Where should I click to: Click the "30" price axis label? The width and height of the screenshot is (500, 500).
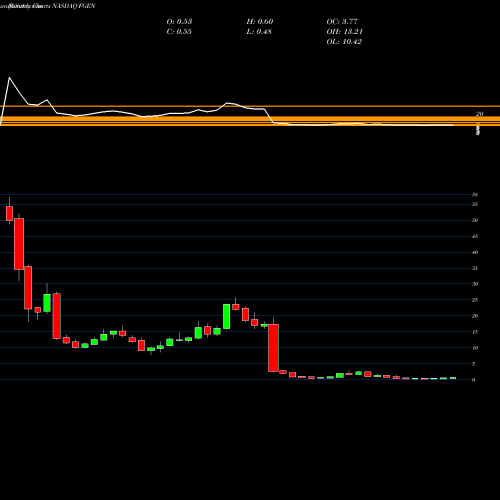point(475,284)
